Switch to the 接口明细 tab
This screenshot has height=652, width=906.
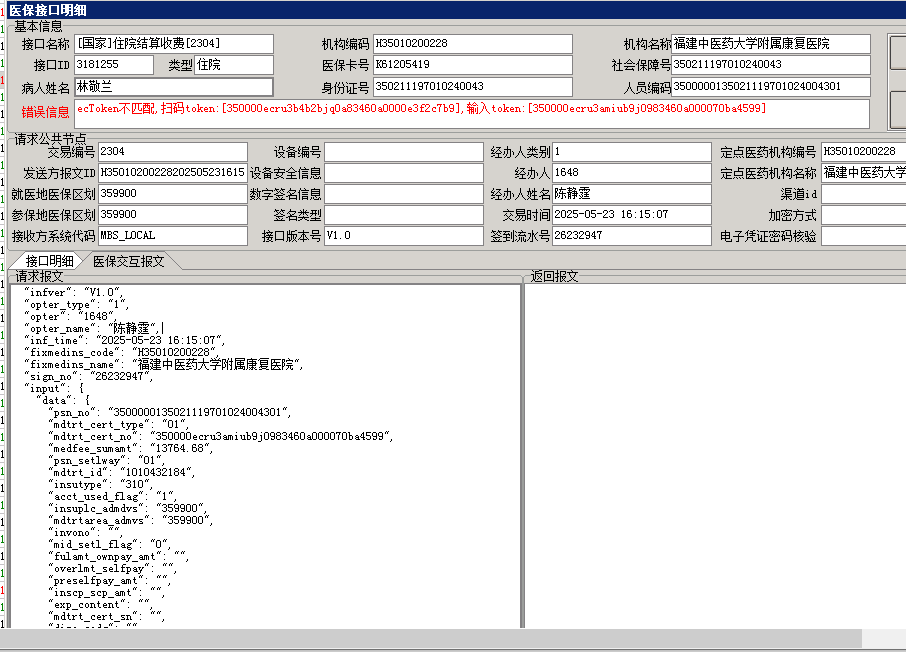49,261
